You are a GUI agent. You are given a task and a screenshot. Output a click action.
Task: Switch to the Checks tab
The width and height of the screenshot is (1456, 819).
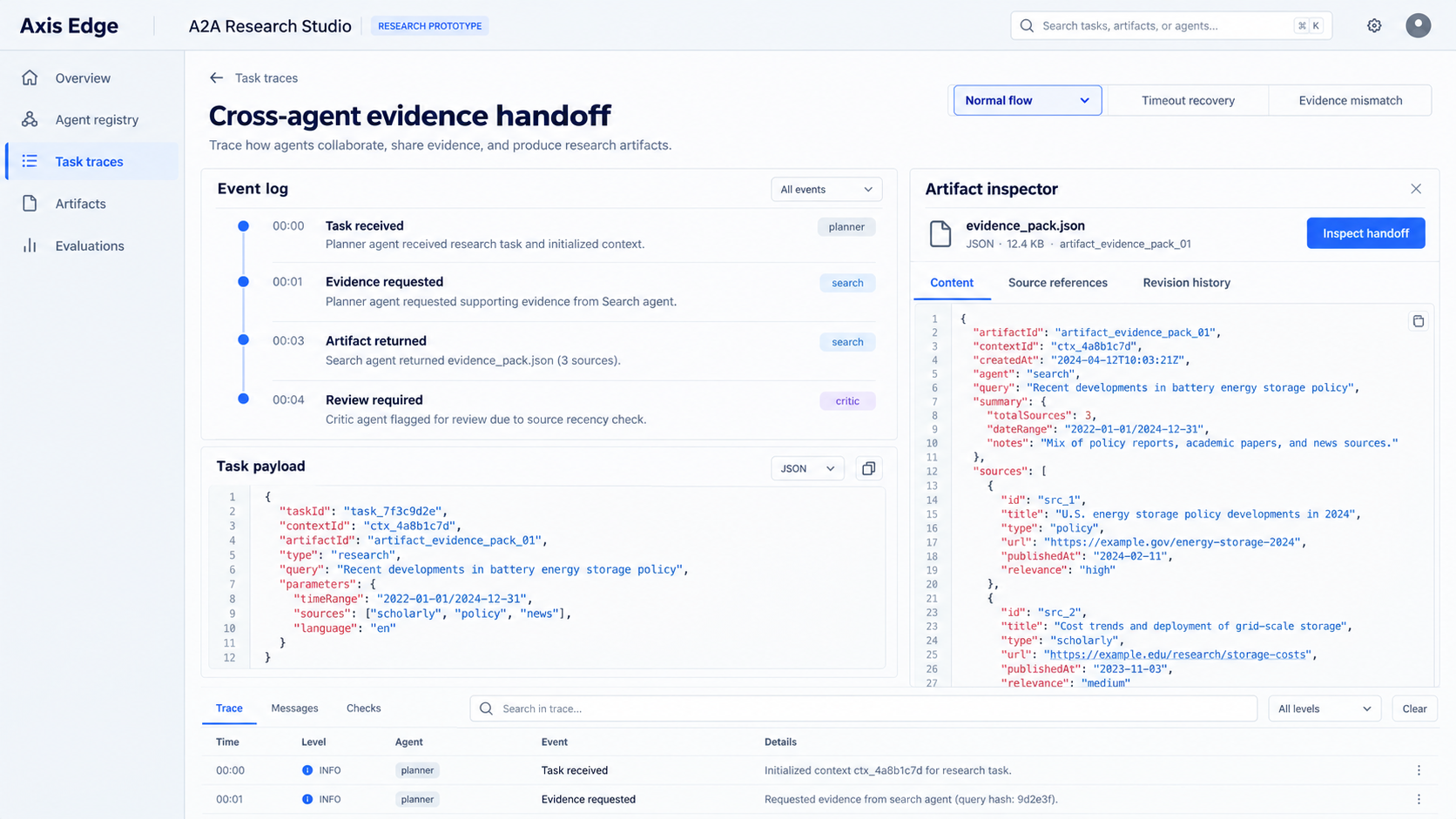click(363, 708)
